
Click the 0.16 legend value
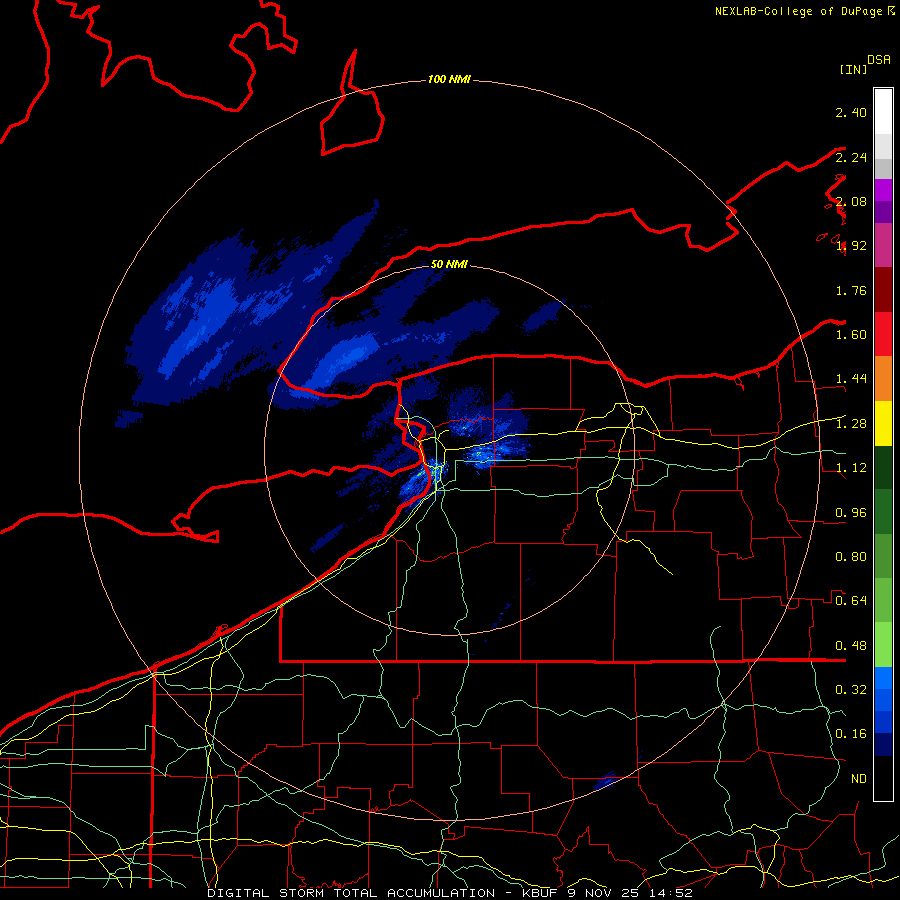[x=851, y=734]
